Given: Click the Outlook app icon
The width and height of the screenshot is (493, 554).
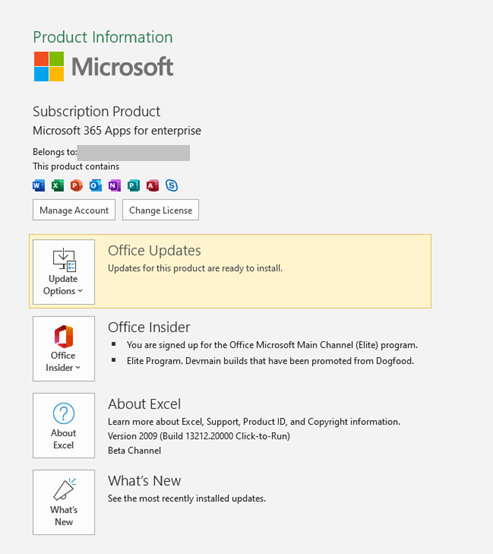Looking at the screenshot, I should point(95,185).
